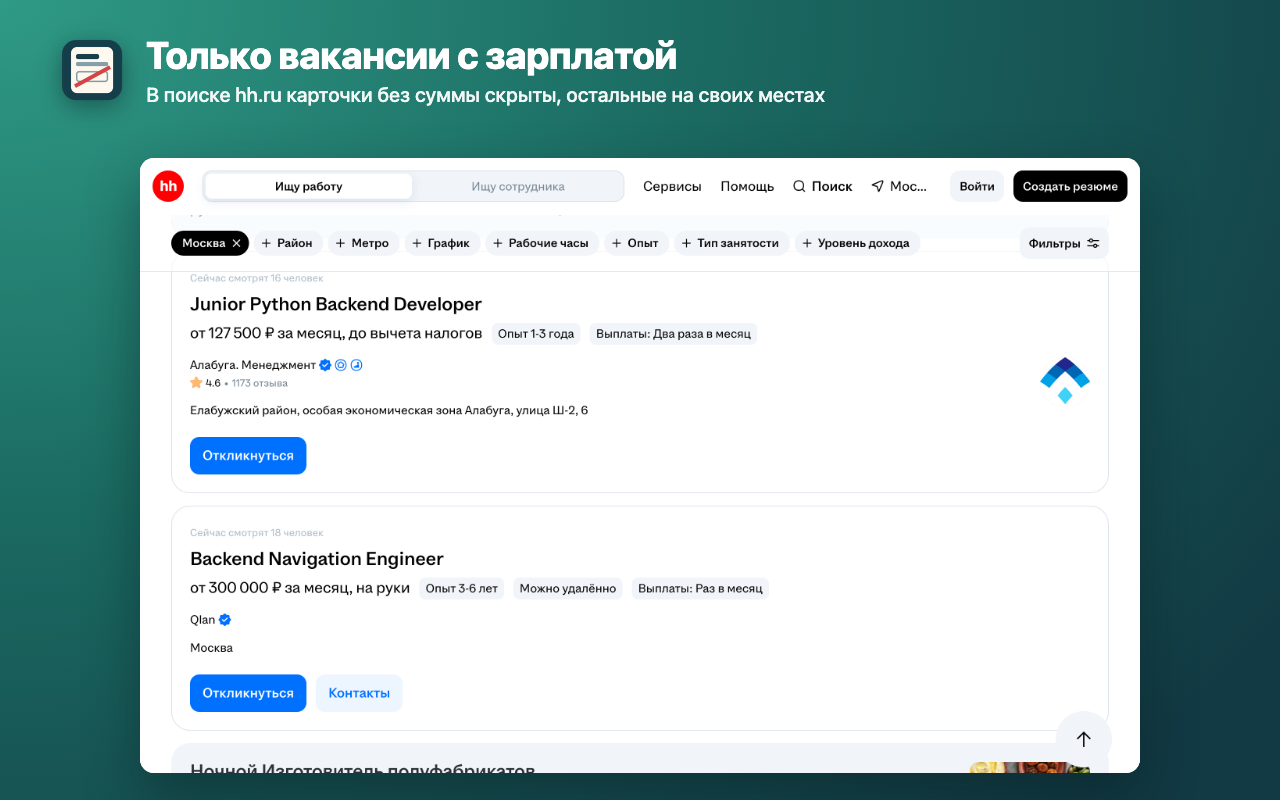This screenshot has width=1280, height=800.
Task: Open the Junior Python Backend Developer vacancy
Action: (336, 304)
